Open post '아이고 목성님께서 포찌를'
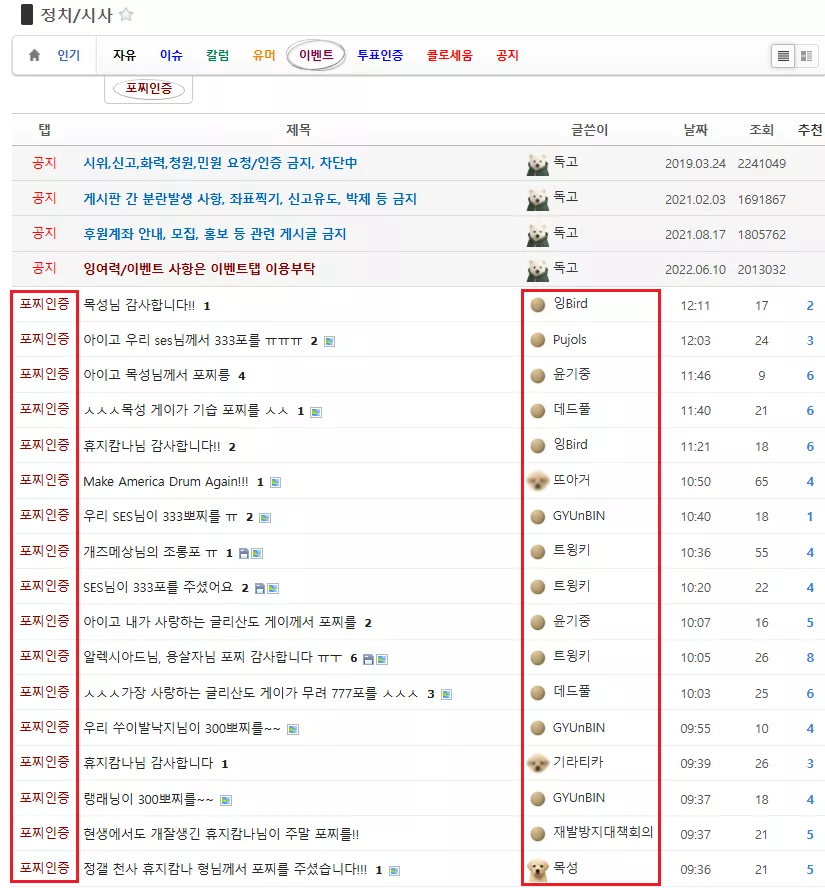Screen dimensions: 825x888 pos(157,375)
